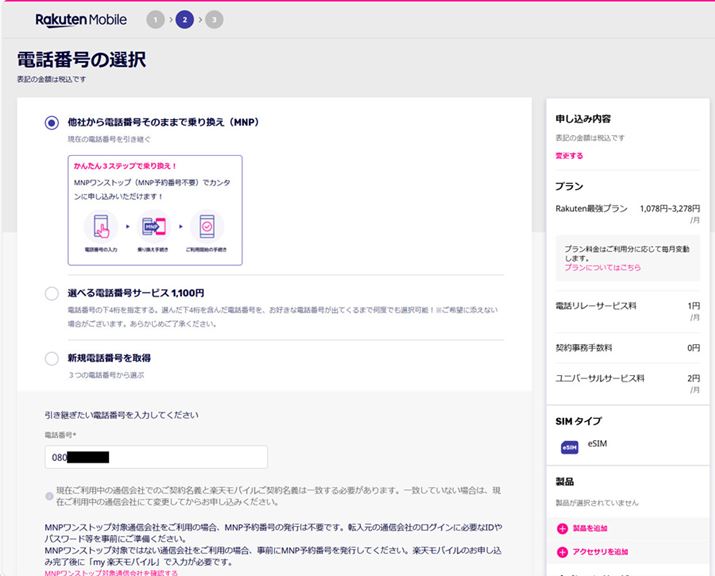Select 他社から電話番号そのままで乗り換え (MNP) radio option
The width and height of the screenshot is (715, 576).
[x=52, y=123]
